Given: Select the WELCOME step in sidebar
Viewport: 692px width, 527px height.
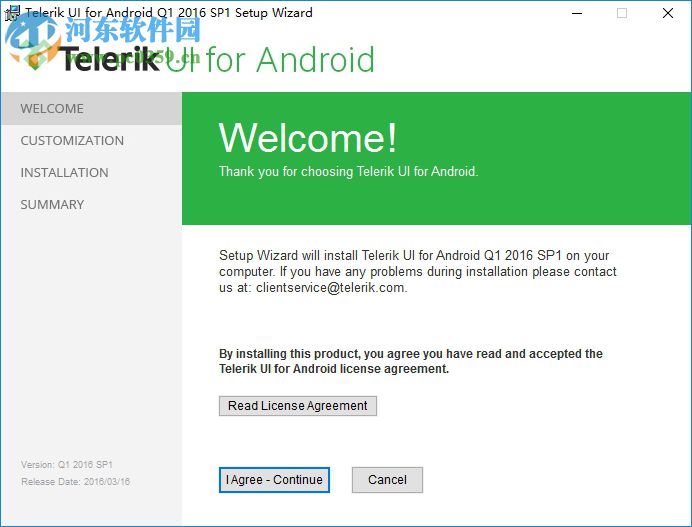Looking at the screenshot, I should pyautogui.click(x=91, y=109).
